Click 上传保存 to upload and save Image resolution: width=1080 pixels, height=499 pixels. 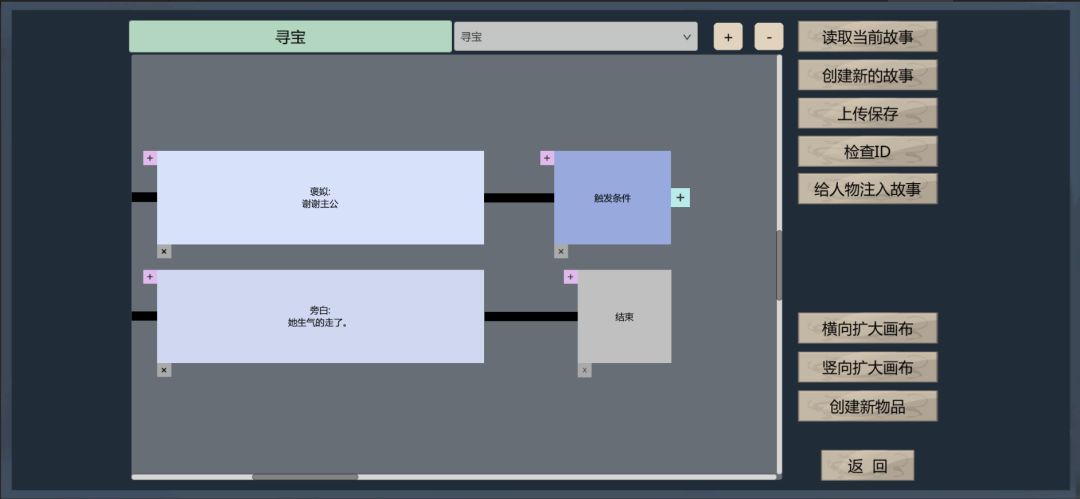[867, 114]
